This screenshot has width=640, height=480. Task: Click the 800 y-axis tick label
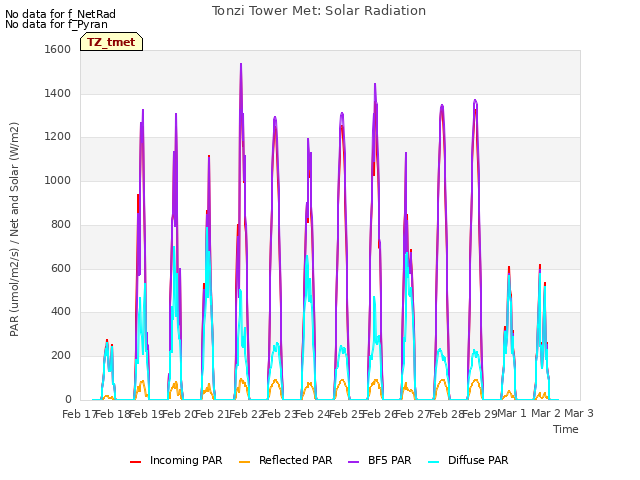[61, 224]
